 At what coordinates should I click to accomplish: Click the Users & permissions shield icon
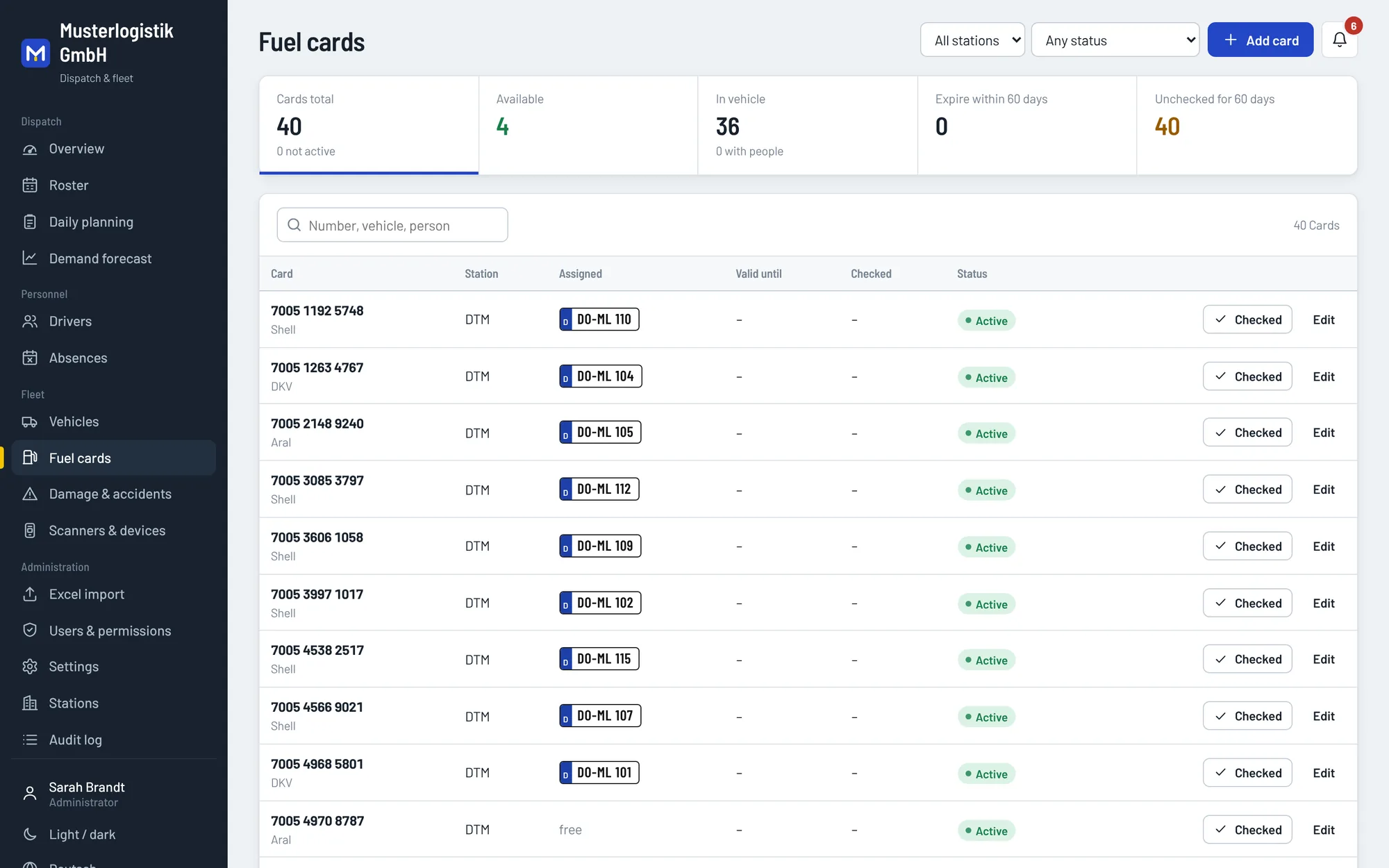(x=30, y=631)
